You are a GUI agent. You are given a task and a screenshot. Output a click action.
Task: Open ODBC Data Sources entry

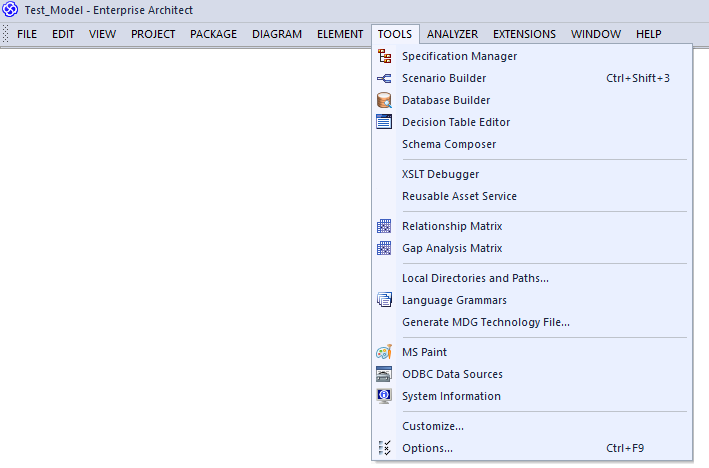click(x=532, y=374)
